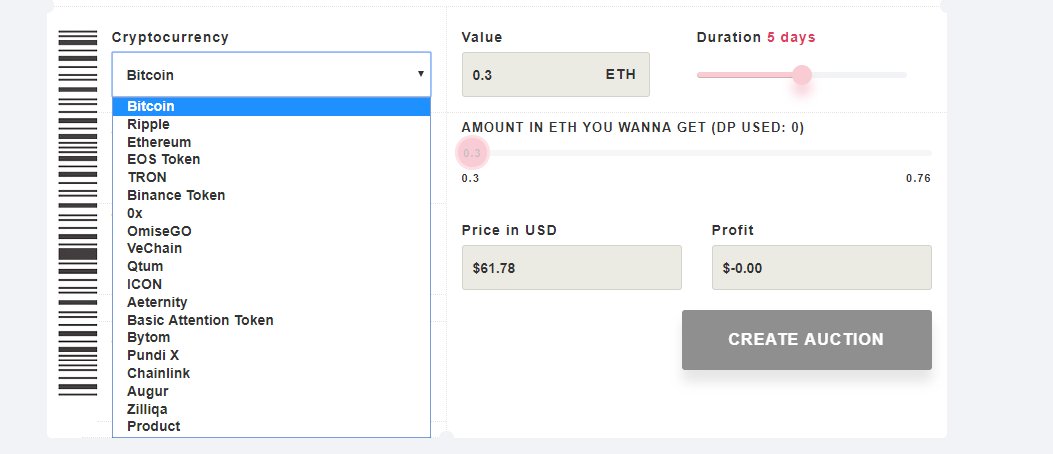
Task: Focus the Value ETH input field
Action: click(555, 75)
